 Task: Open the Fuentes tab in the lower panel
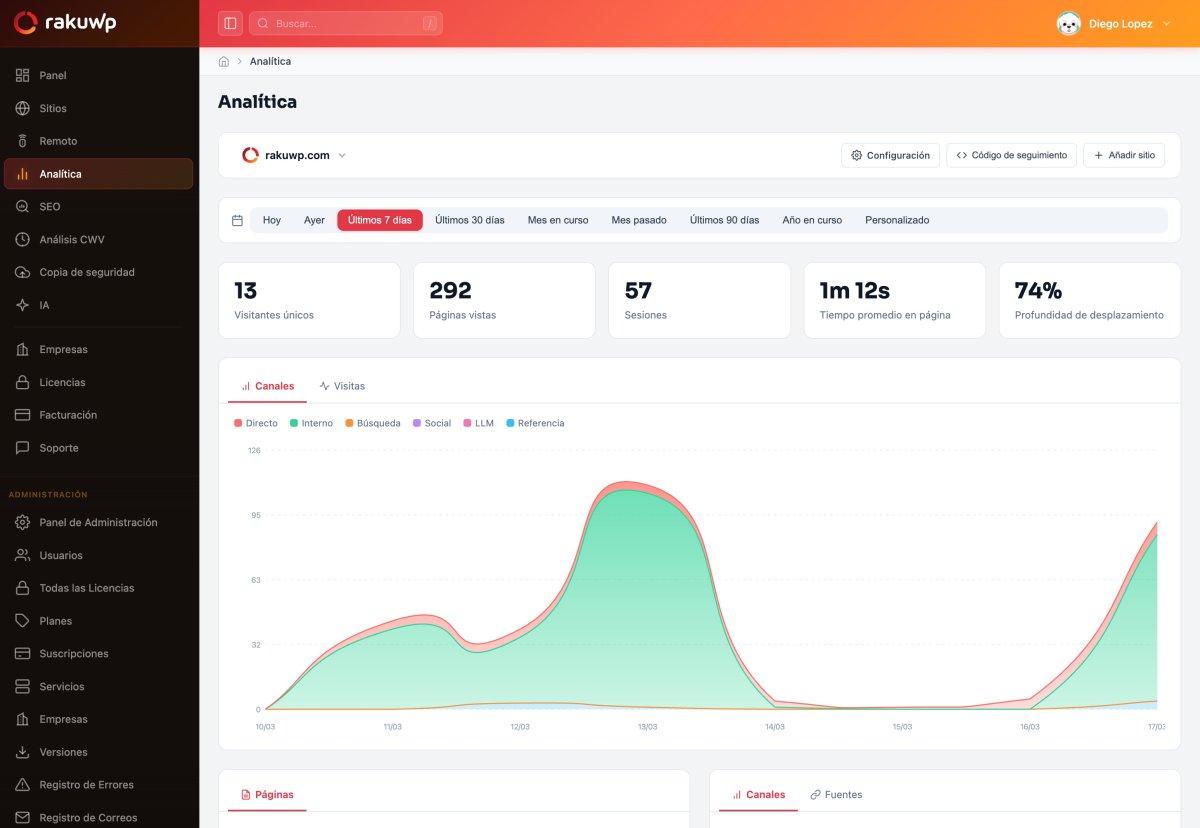coord(836,794)
